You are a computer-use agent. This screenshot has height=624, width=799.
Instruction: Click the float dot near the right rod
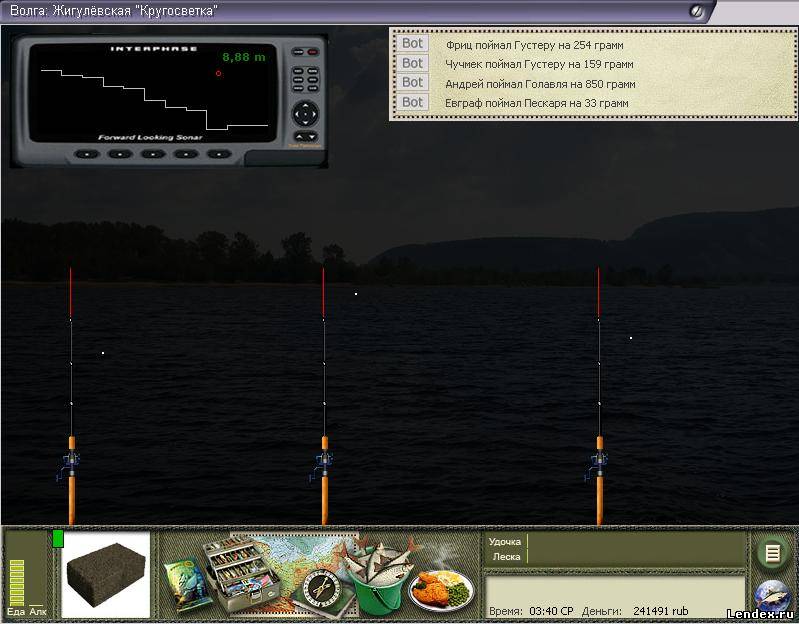(631, 338)
